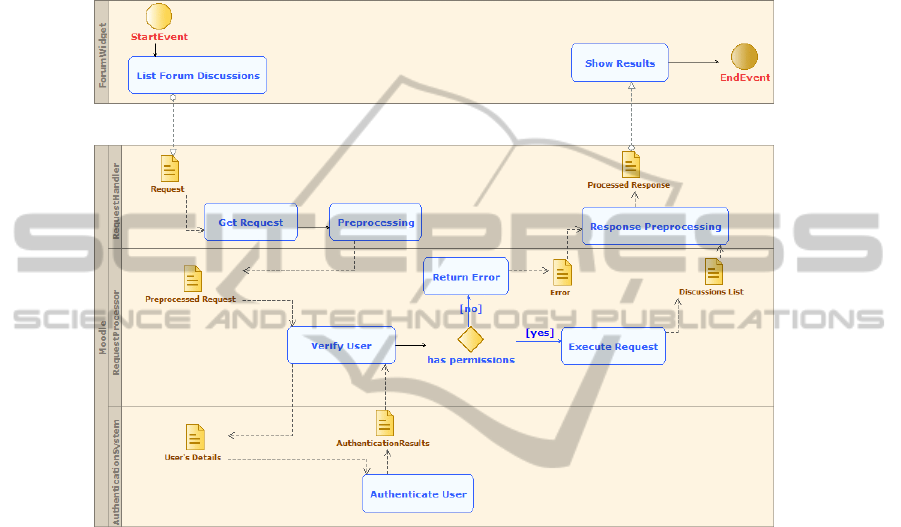Screen dimensions: 901x527
Task: Select the Return Error activity box
Action: point(466,277)
